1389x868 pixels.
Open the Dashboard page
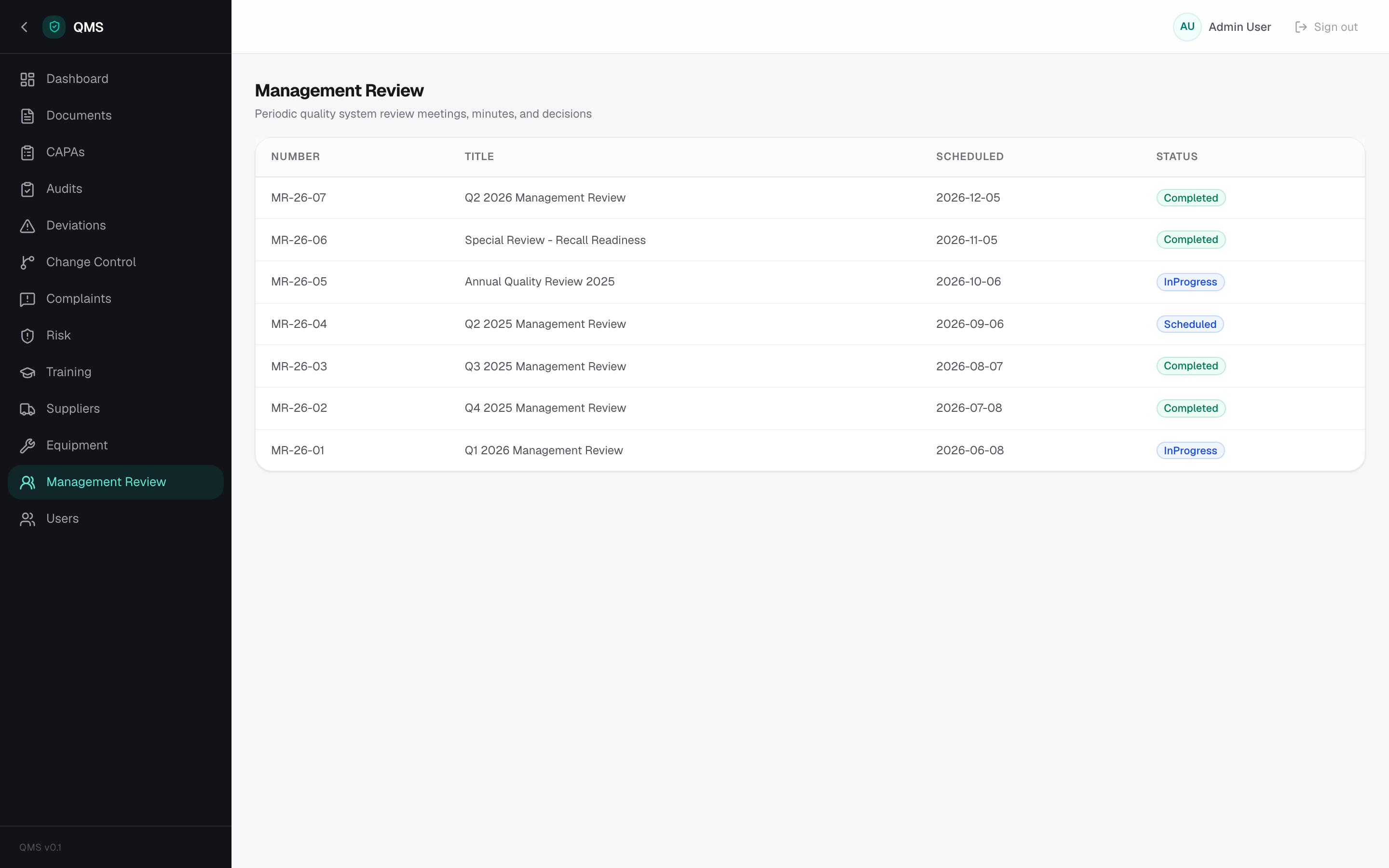click(115, 79)
